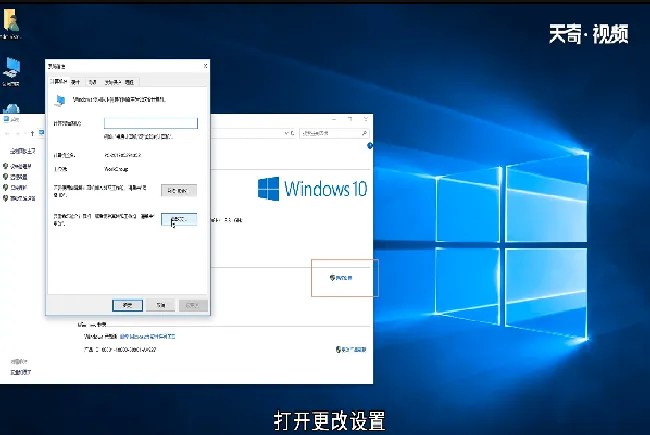The height and width of the screenshot is (435, 650).
Task: Select the Computer Name tab
Action: pyautogui.click(x=58, y=82)
